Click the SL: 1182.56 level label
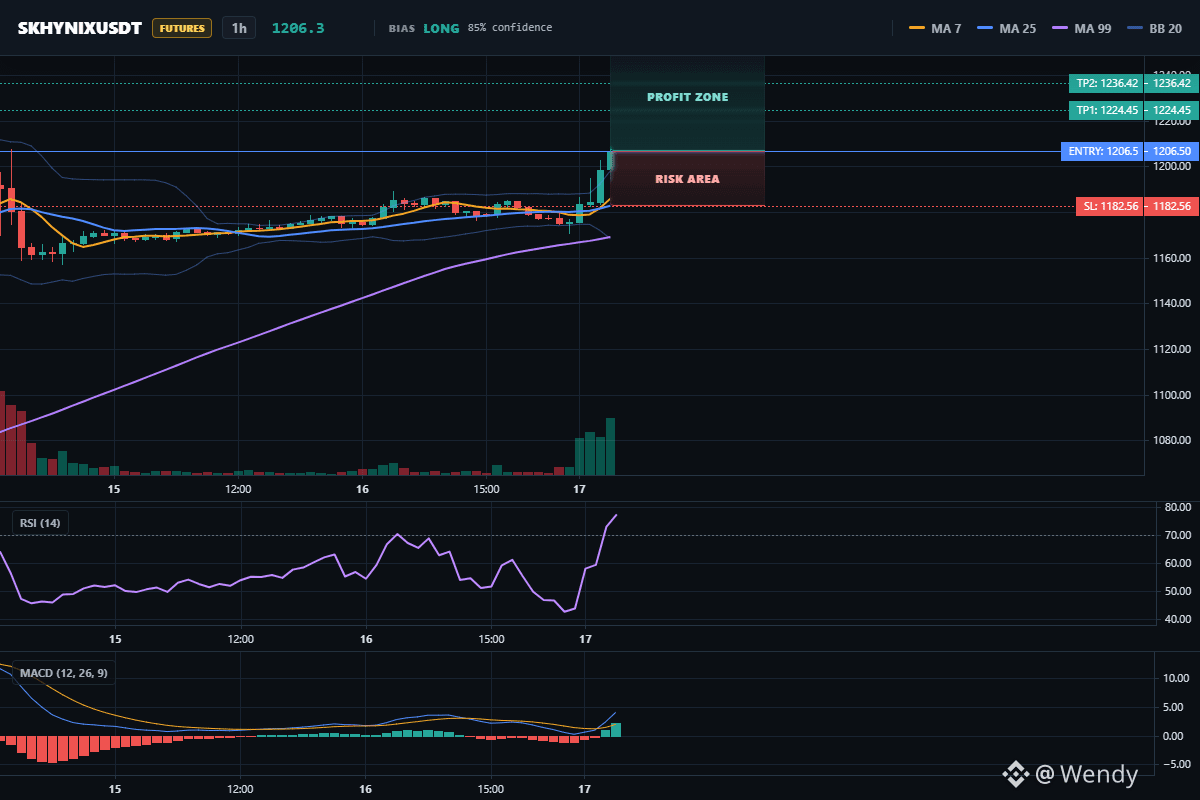Image resolution: width=1200 pixels, height=800 pixels. point(1111,206)
